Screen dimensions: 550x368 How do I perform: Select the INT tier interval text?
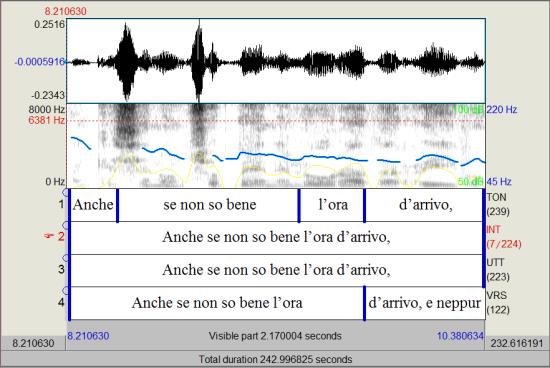click(x=277, y=237)
